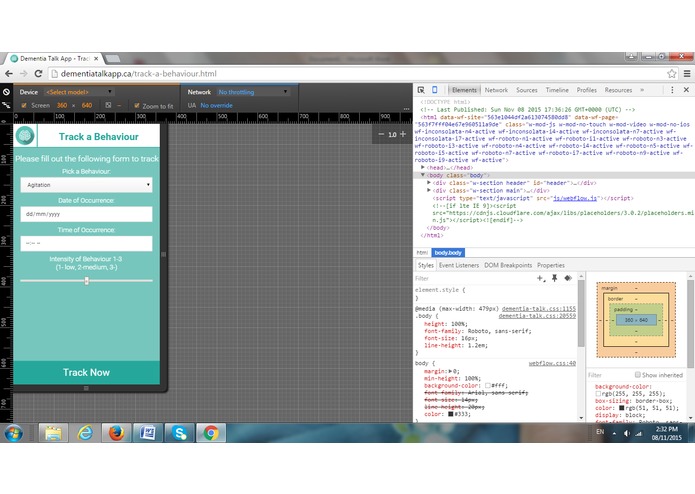Click the animation/color diamond icon in Styles

pos(568,278)
